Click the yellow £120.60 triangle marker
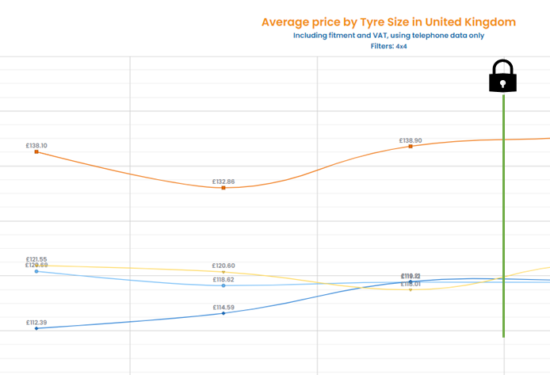 (x=223, y=272)
